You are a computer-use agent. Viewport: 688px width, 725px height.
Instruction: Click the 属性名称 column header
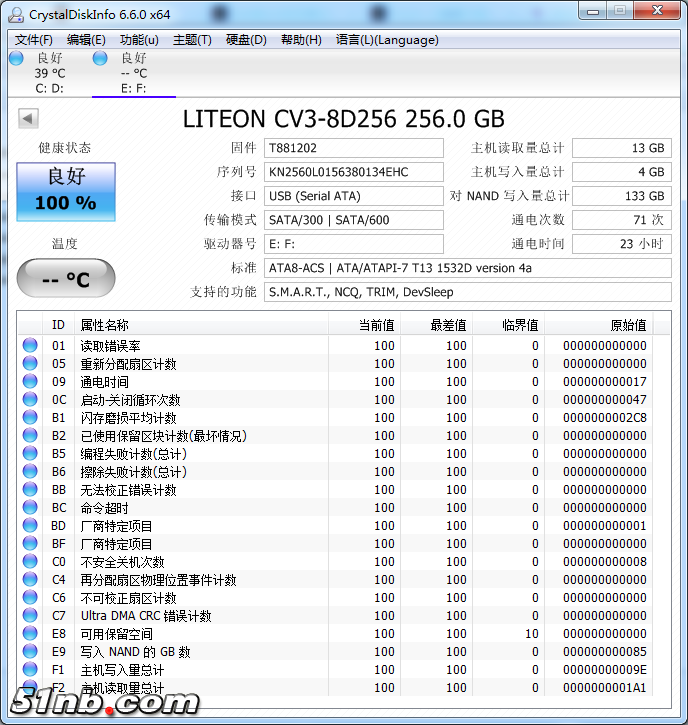pyautogui.click(x=104, y=325)
